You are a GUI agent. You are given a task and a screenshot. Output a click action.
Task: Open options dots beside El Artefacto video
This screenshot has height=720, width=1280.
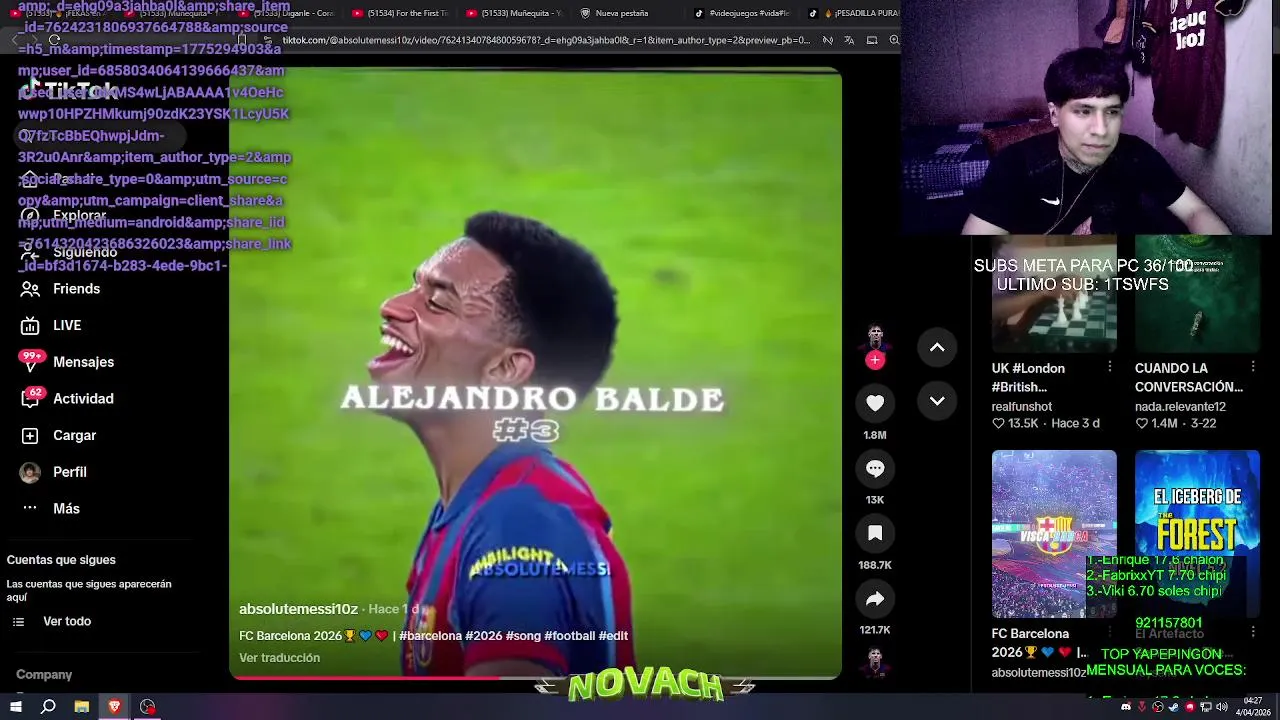(x=1252, y=633)
